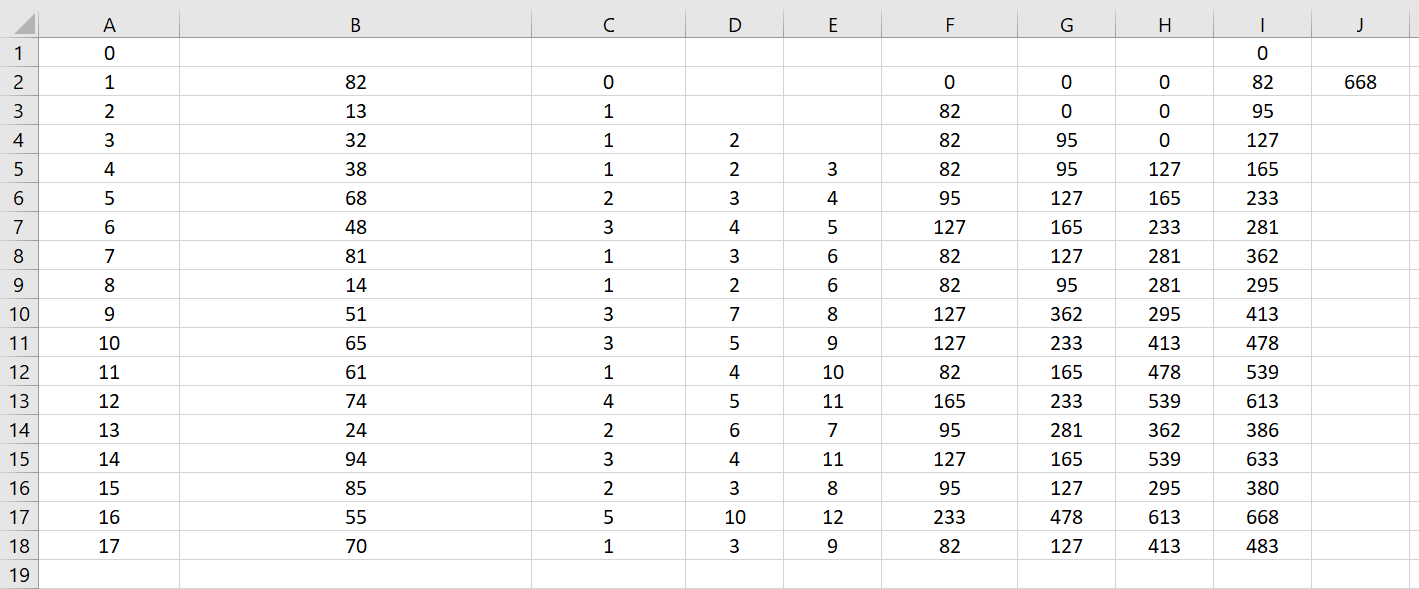
Task: Select cell B15 containing 94
Action: pyautogui.click(x=355, y=459)
